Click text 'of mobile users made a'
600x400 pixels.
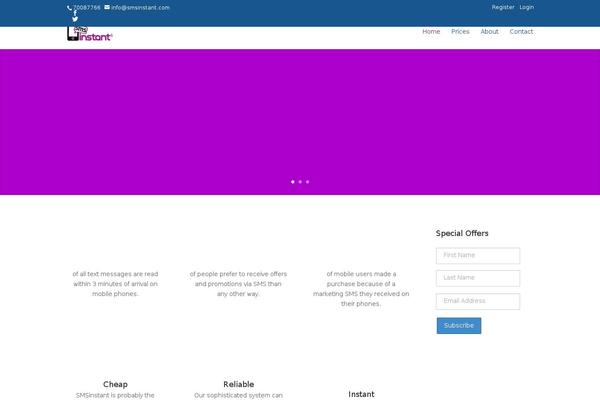pyautogui.click(x=361, y=274)
